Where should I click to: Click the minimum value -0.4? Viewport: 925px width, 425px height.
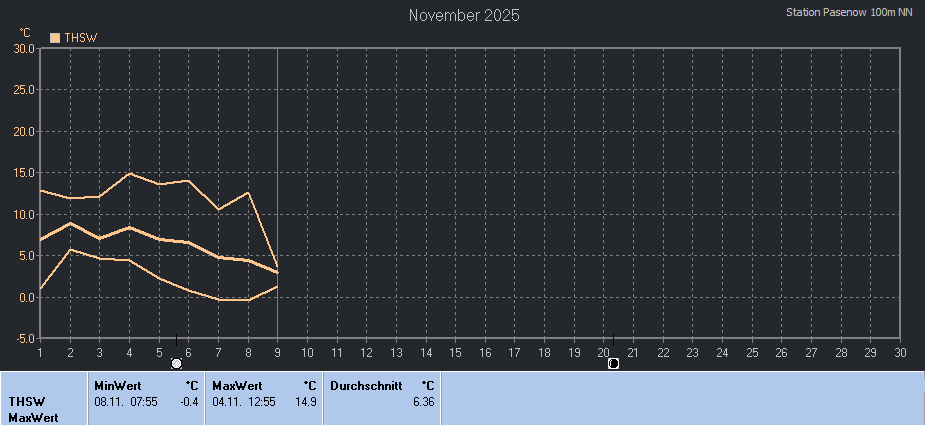click(x=188, y=401)
